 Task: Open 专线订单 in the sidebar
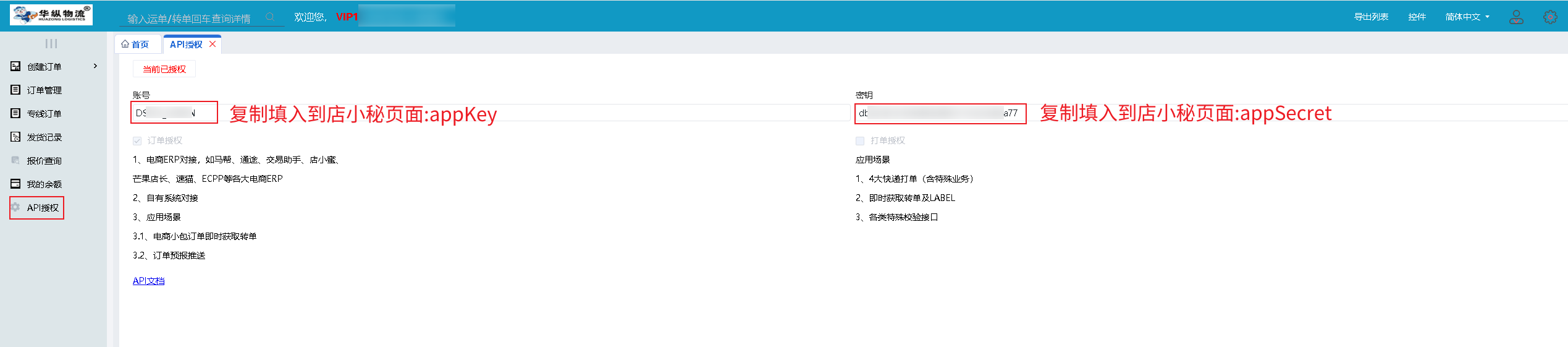[44, 114]
